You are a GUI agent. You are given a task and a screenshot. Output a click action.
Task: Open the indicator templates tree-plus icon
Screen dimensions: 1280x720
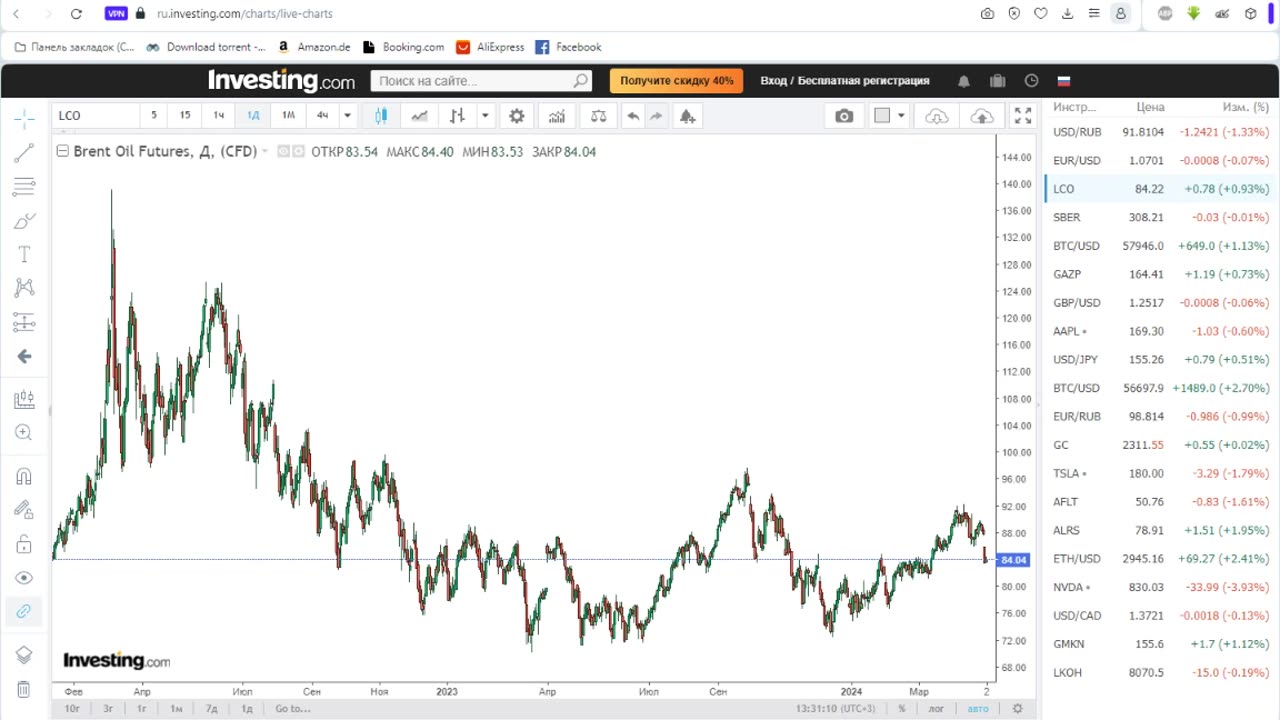tap(687, 116)
